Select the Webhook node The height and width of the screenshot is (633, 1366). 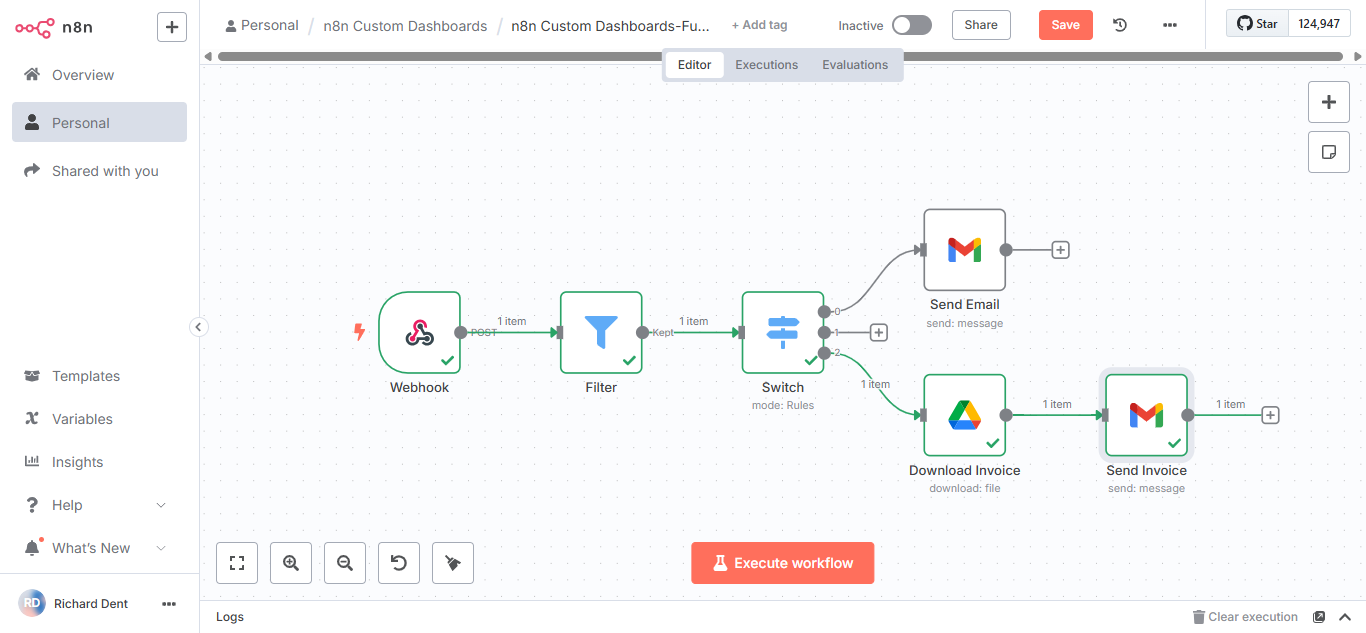(420, 332)
